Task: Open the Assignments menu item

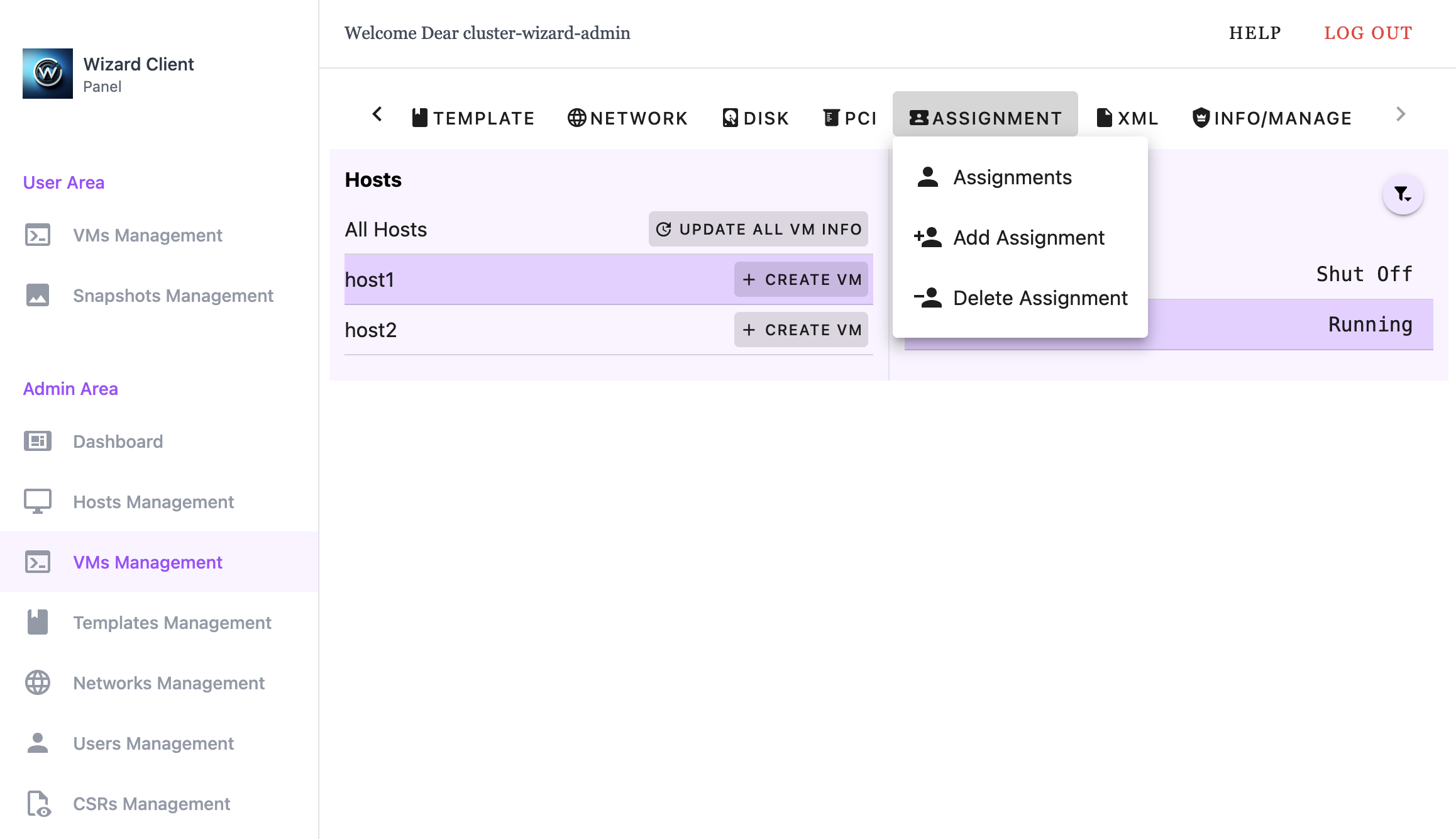Action: point(1012,177)
